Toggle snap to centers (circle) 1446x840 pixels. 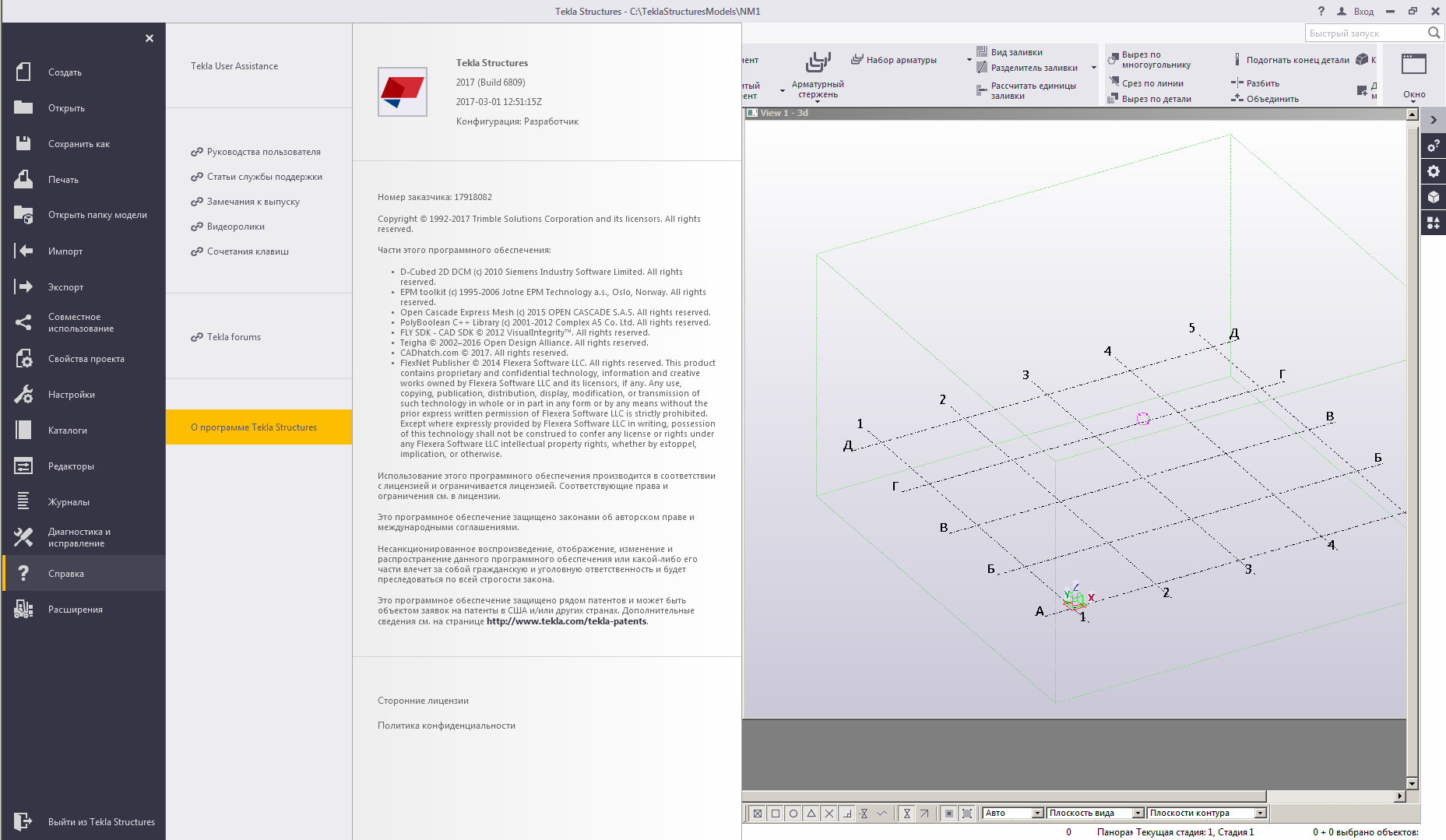coord(793,814)
